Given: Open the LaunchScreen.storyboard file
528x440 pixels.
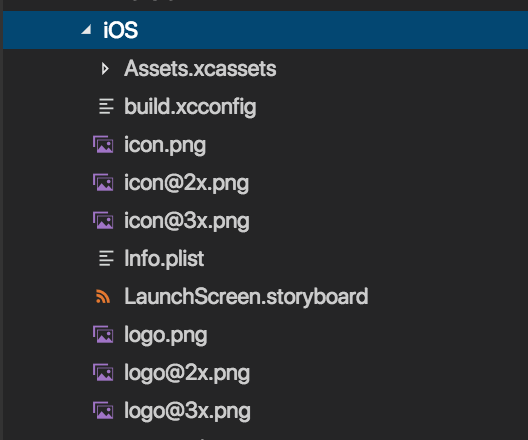Looking at the screenshot, I should 246,297.
